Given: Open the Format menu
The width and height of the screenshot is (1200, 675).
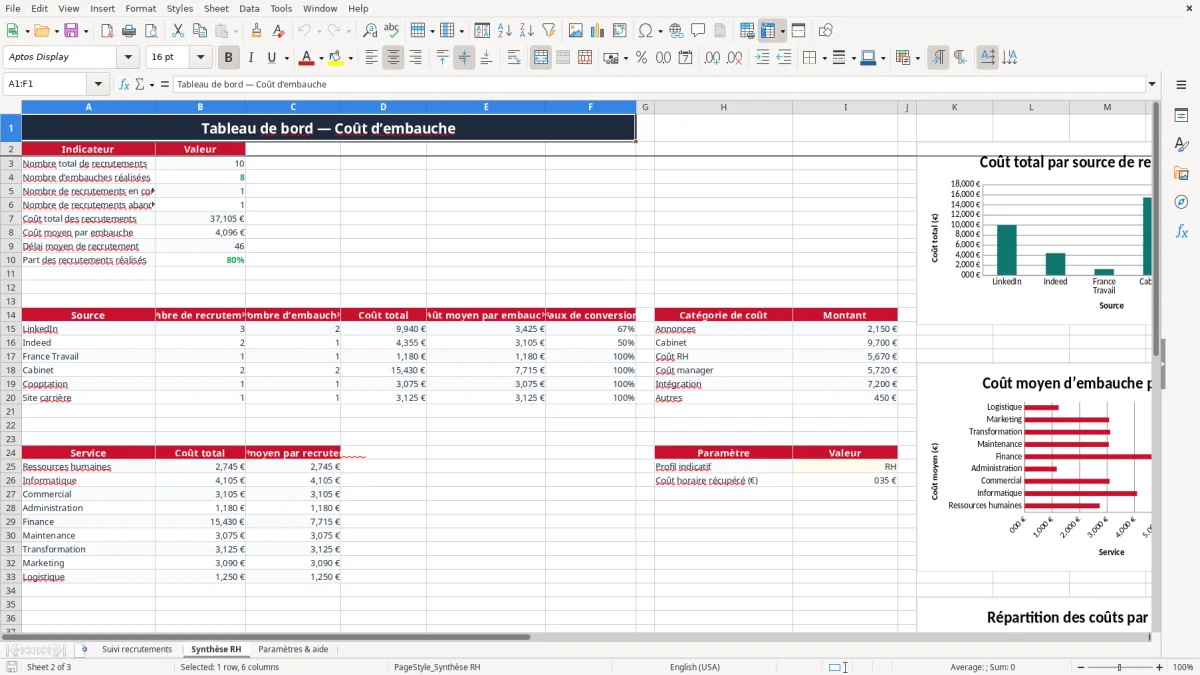Looking at the screenshot, I should pos(141,8).
